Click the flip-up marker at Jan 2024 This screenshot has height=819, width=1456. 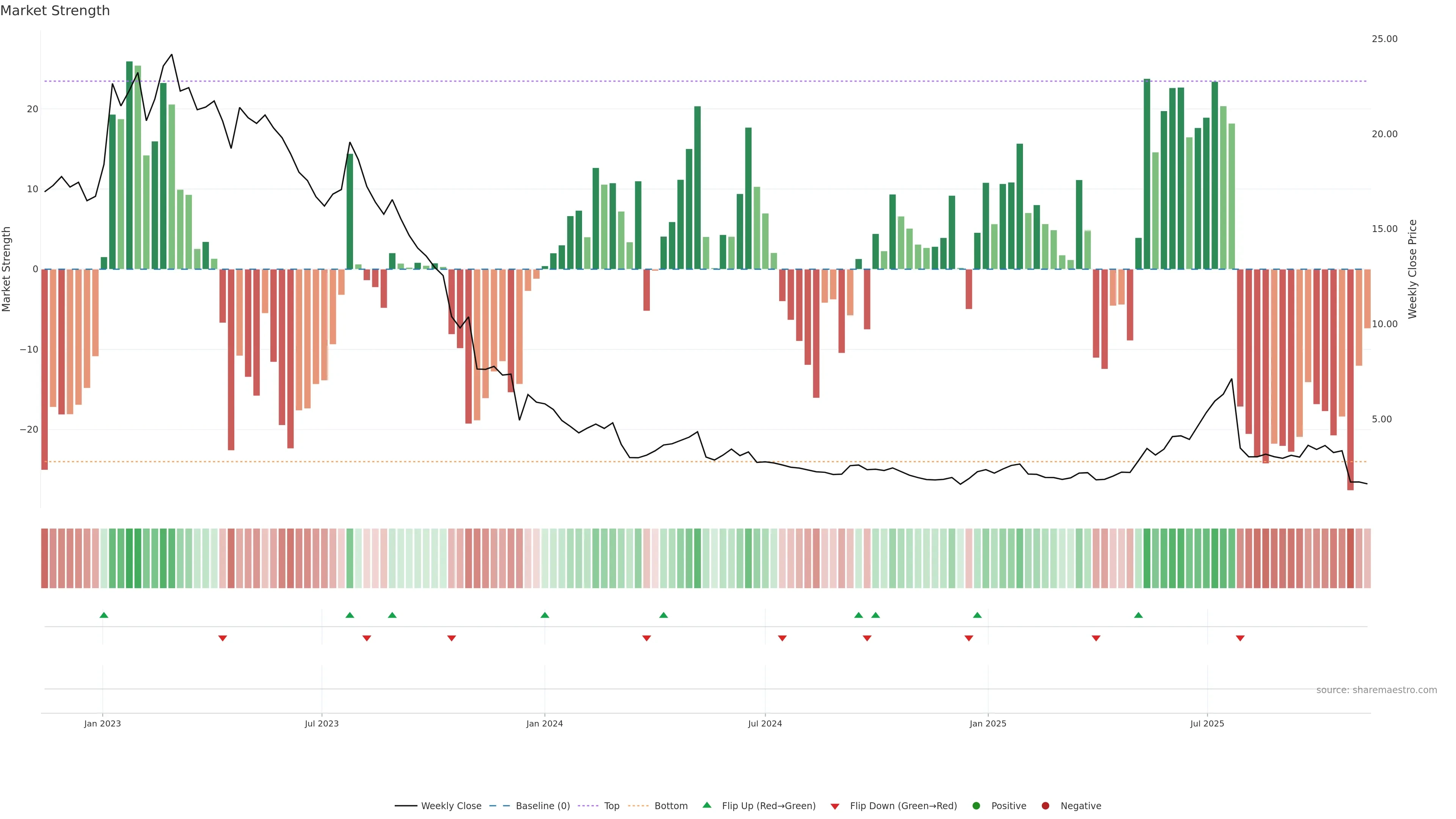[545, 615]
